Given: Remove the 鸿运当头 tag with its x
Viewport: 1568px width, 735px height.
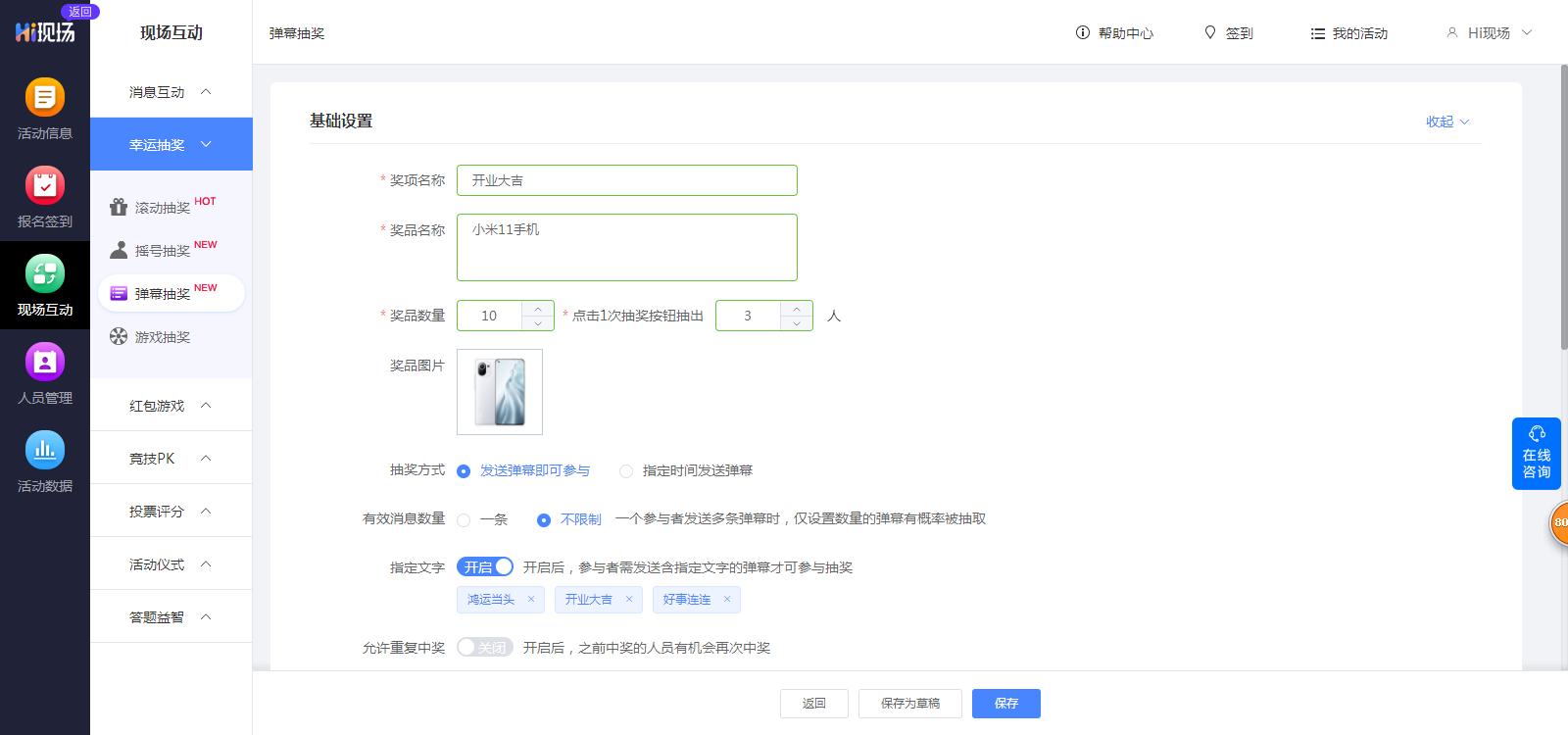Looking at the screenshot, I should [531, 600].
